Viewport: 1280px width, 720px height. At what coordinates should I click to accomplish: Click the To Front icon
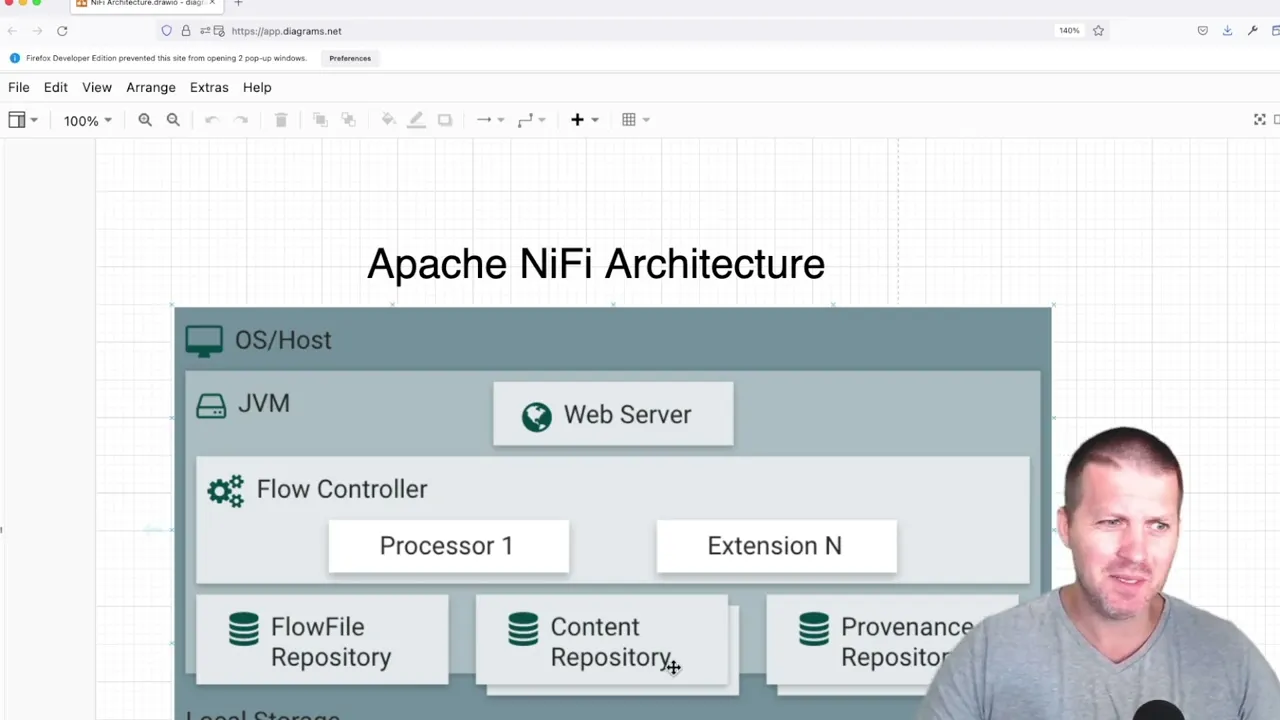(320, 120)
